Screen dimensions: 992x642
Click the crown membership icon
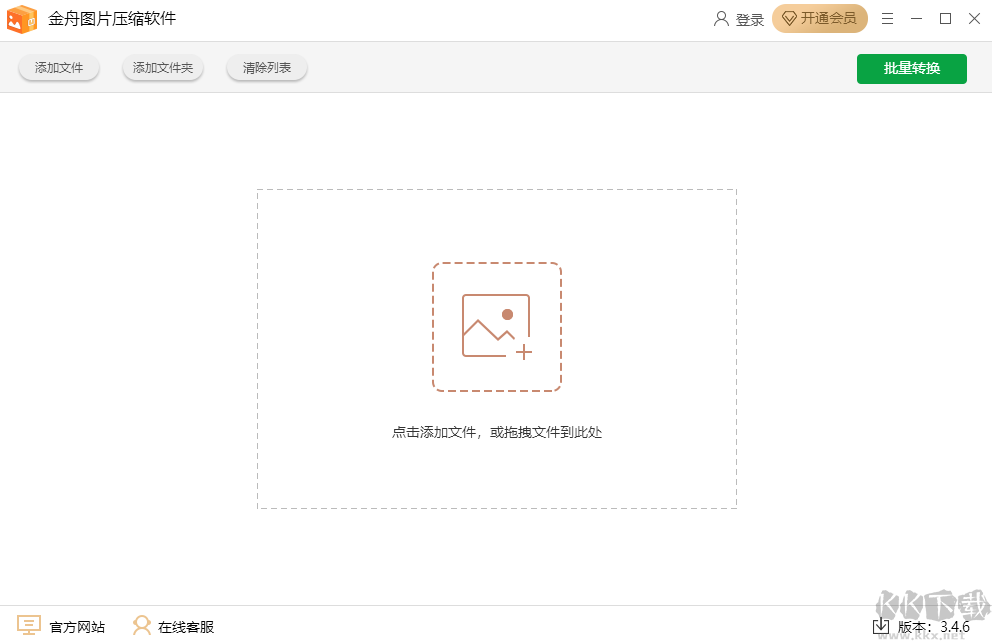coord(789,18)
